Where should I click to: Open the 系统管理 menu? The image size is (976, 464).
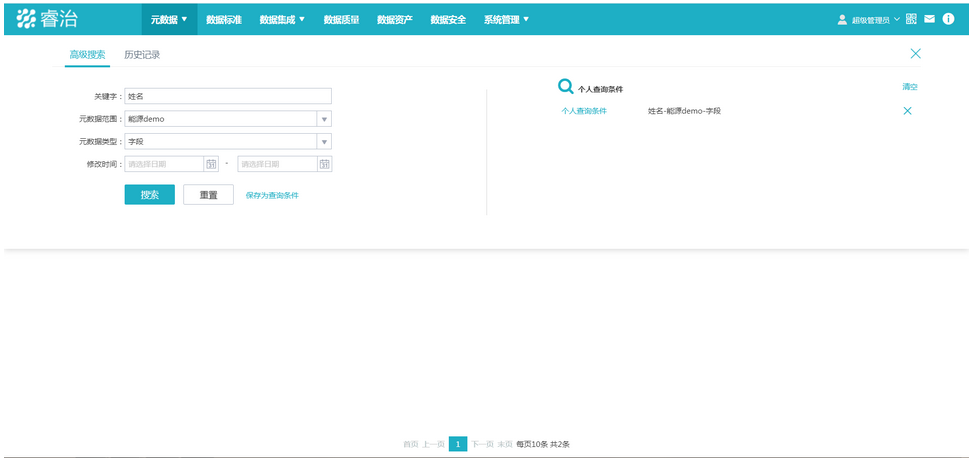[506, 19]
